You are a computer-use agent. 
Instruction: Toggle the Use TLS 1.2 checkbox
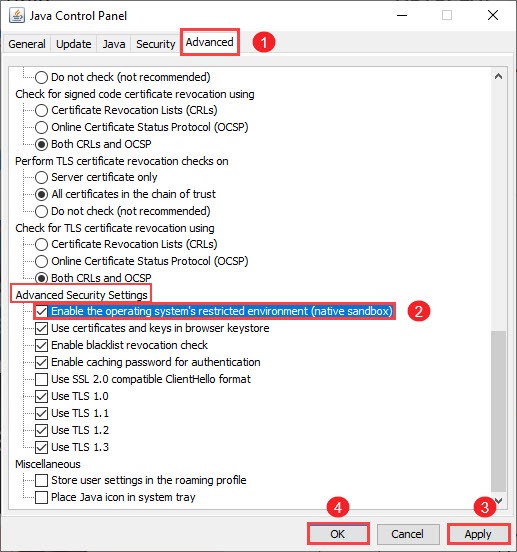tap(42, 430)
